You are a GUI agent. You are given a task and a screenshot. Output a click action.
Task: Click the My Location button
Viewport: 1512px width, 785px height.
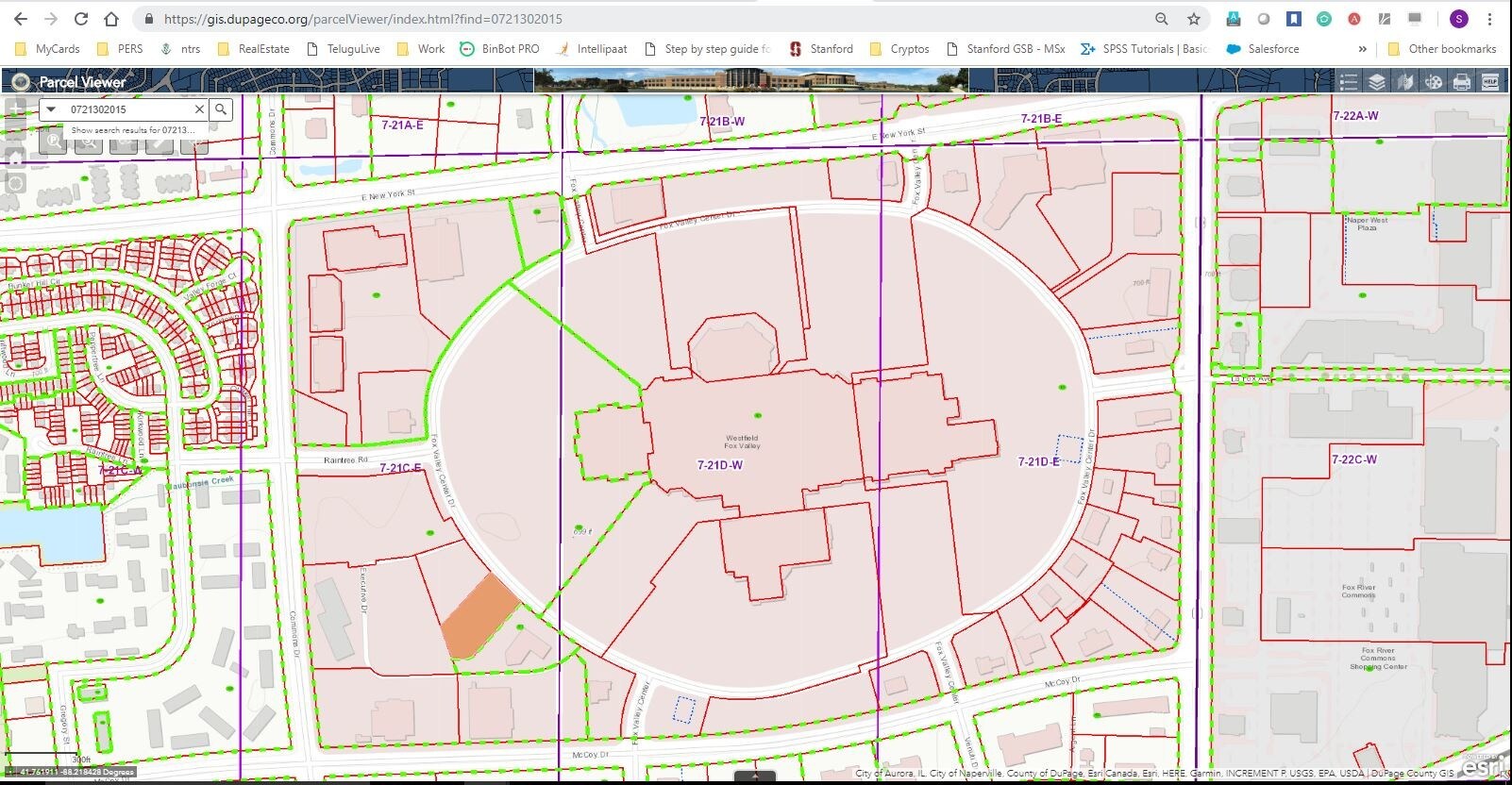pos(15,183)
